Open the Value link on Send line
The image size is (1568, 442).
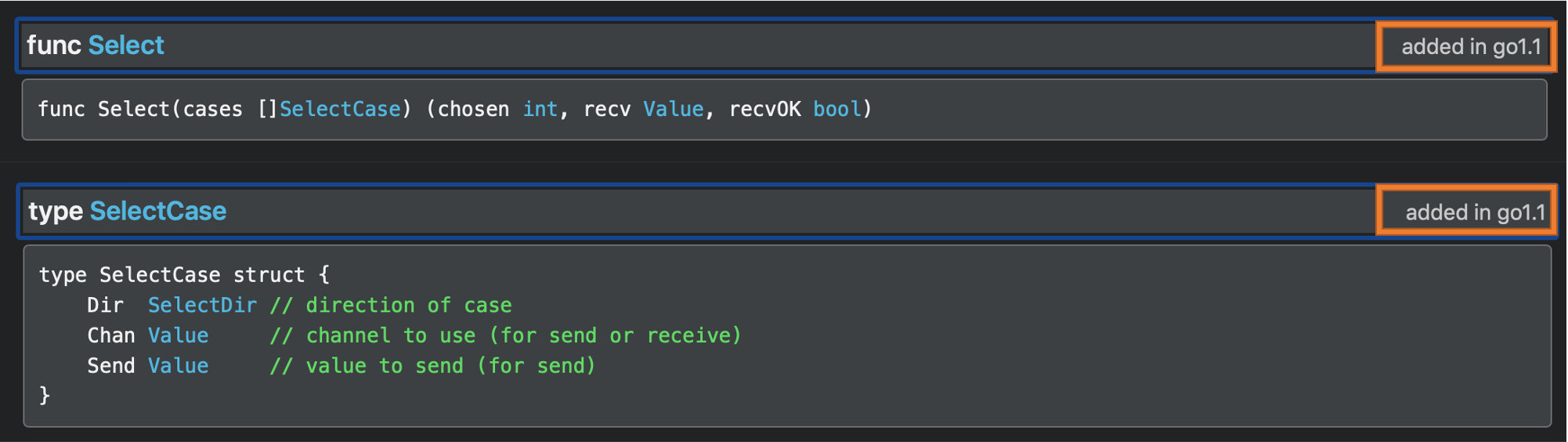(179, 366)
